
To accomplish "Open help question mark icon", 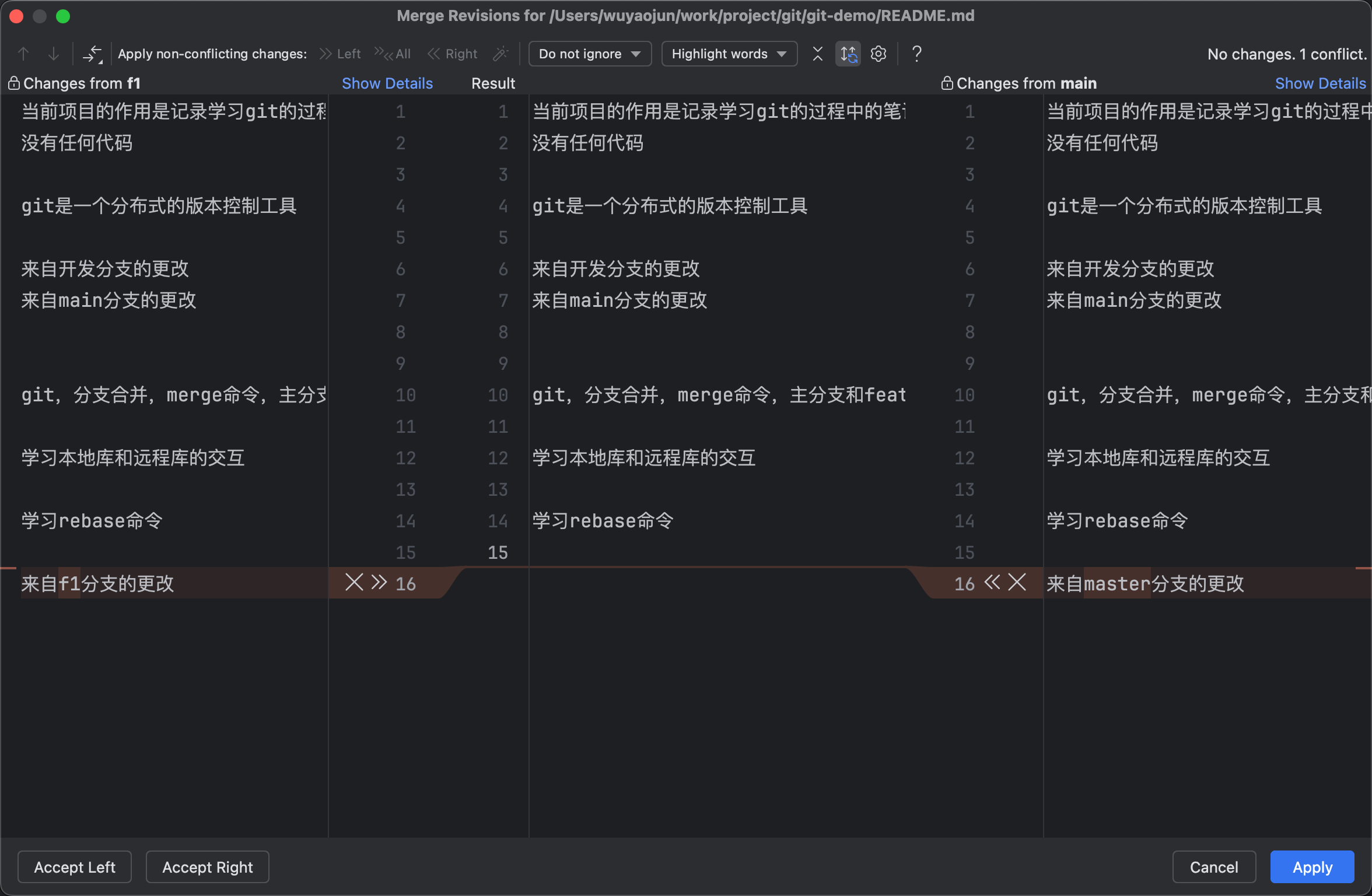I will pyautogui.click(x=917, y=54).
